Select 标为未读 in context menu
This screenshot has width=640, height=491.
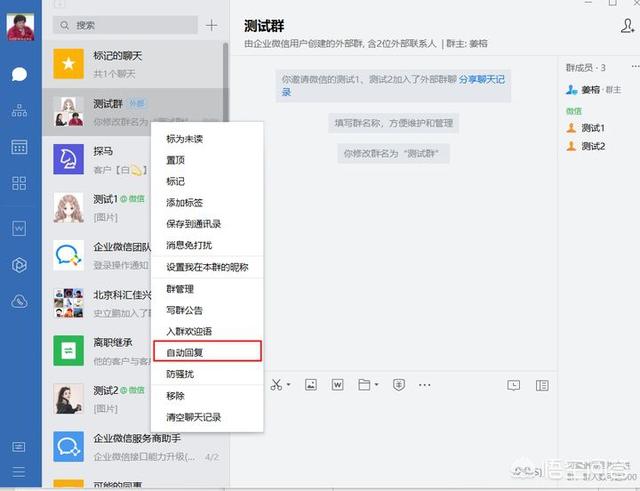click(x=207, y=139)
